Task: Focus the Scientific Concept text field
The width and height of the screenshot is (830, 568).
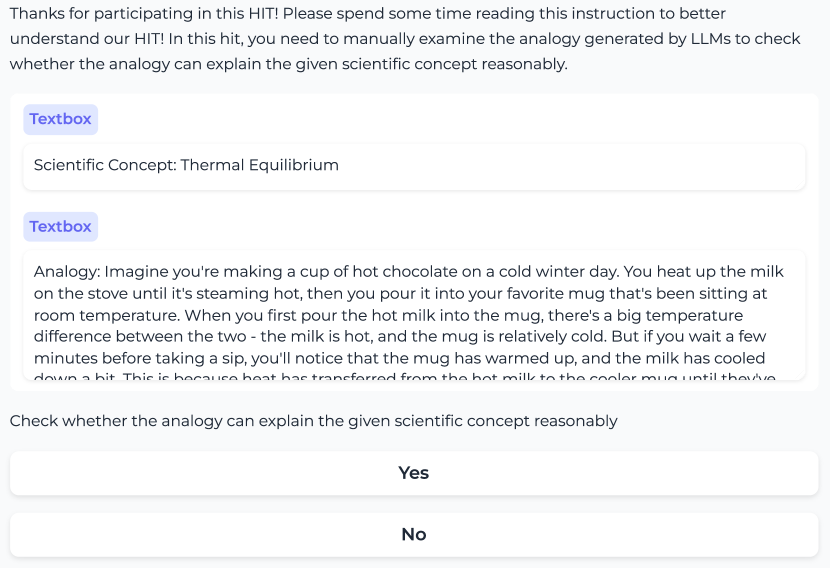Action: coord(414,166)
